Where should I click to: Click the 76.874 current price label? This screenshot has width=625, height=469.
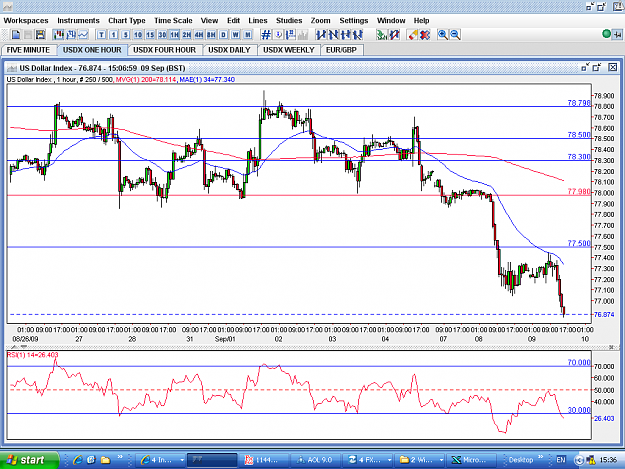click(604, 314)
